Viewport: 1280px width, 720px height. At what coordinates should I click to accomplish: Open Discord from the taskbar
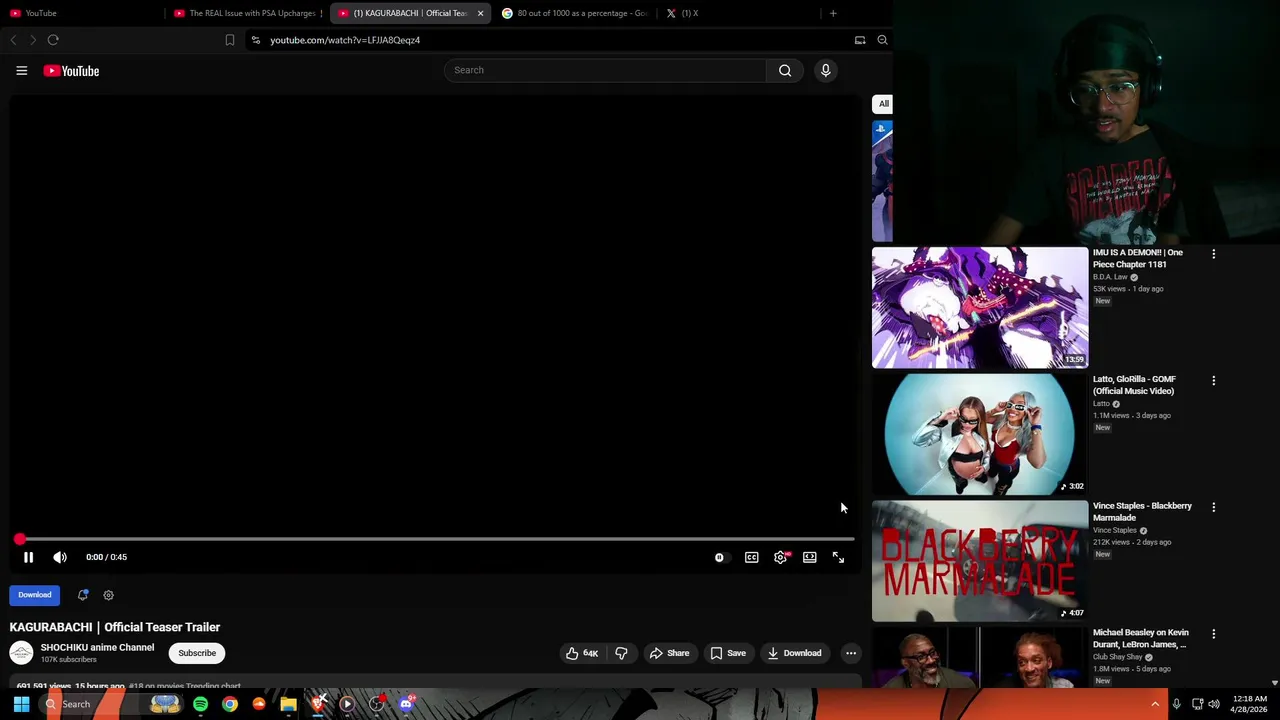[x=406, y=704]
